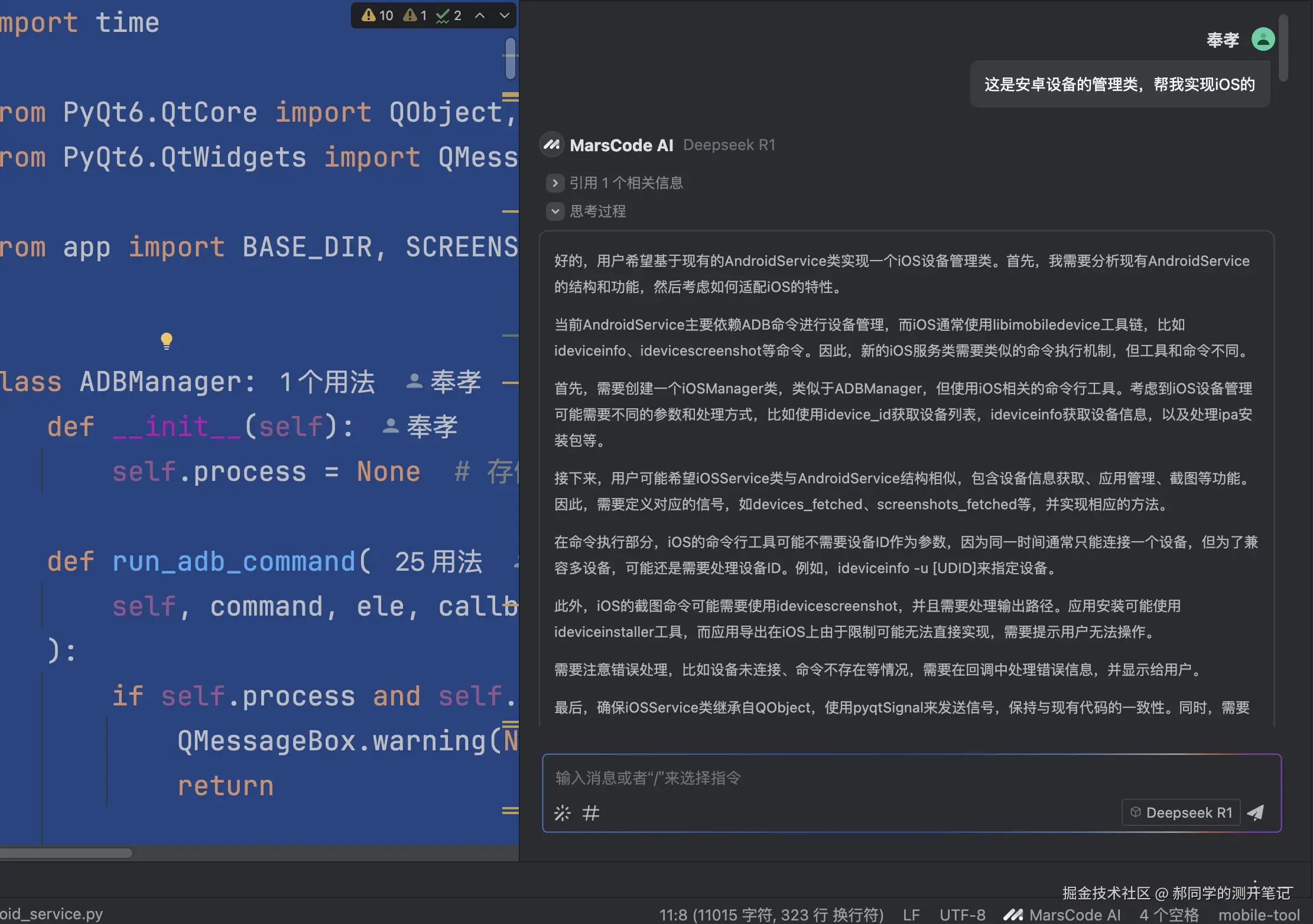The width and height of the screenshot is (1313, 924).
Task: Click the MarsCode AI logo icon
Action: (x=551, y=144)
